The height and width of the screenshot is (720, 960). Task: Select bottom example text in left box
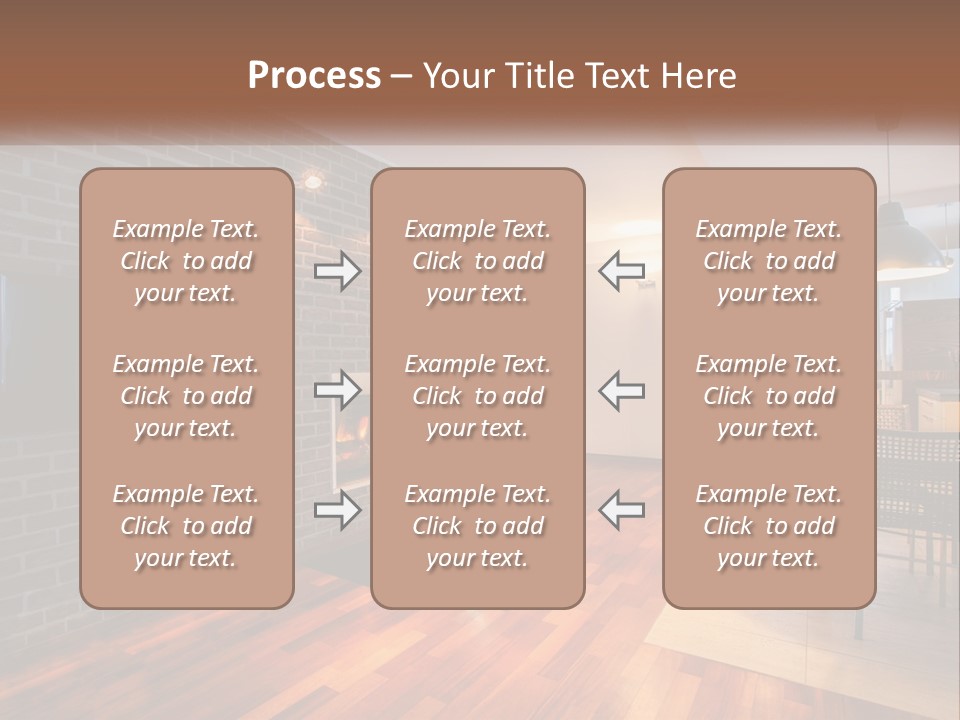186,526
